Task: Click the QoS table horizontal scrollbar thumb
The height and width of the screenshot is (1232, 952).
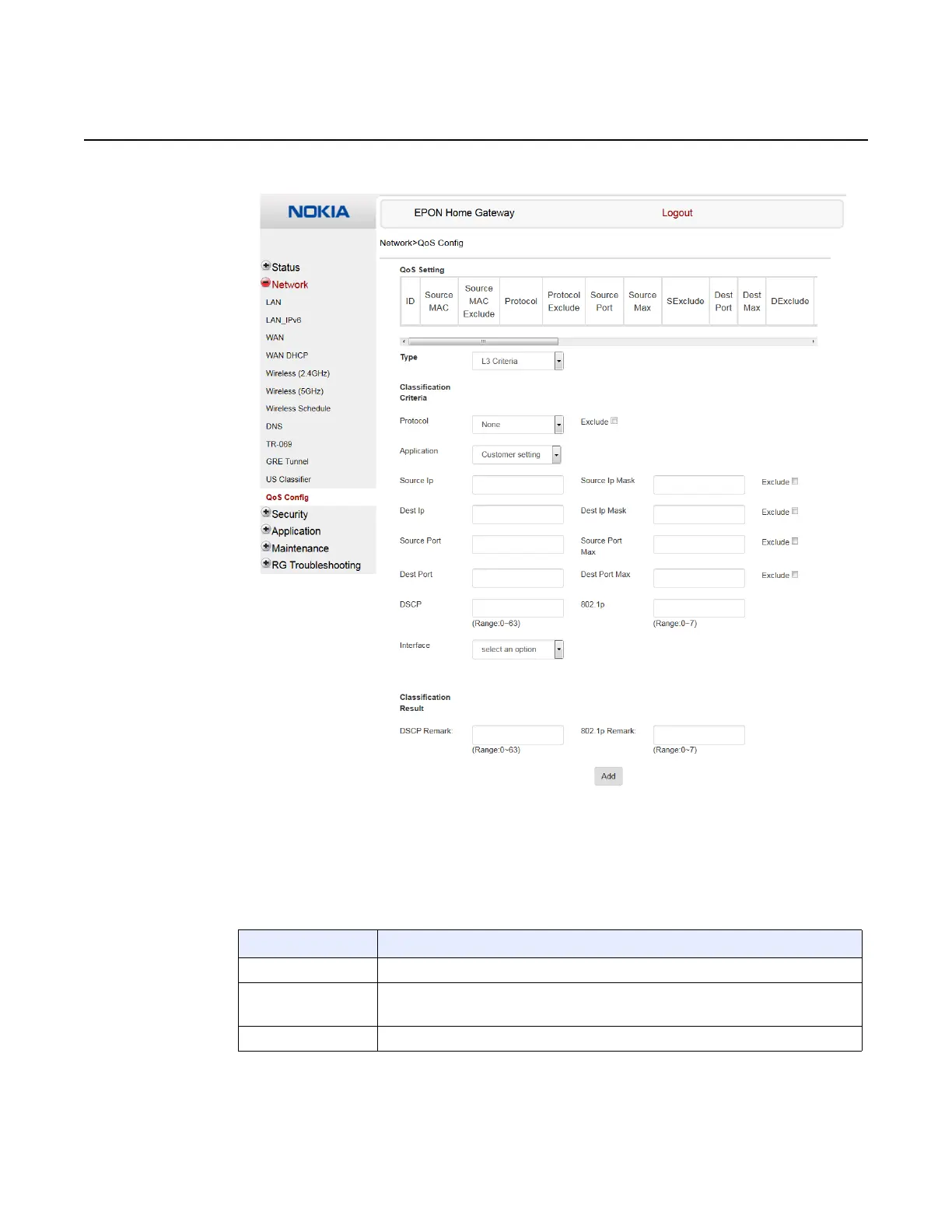Action: click(483, 341)
